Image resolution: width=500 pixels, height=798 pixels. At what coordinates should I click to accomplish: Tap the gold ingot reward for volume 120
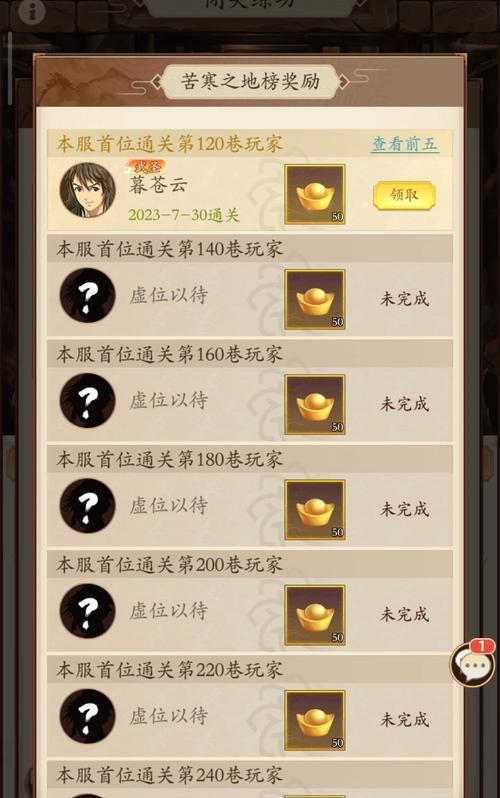pyautogui.click(x=315, y=194)
